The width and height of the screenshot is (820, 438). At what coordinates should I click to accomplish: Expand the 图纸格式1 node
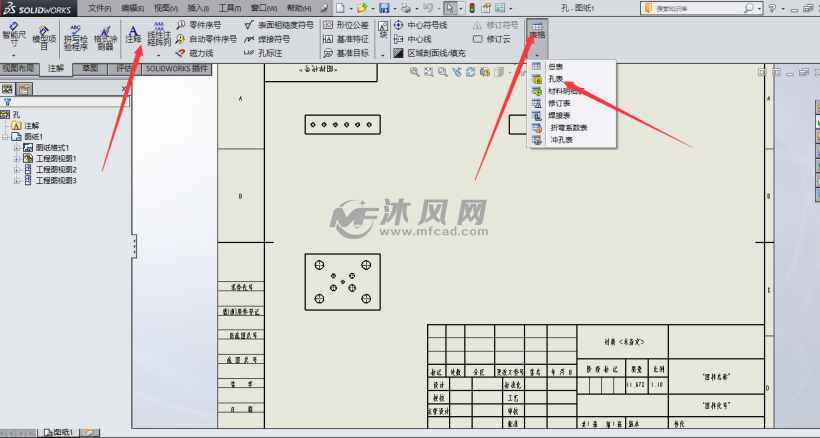17,148
